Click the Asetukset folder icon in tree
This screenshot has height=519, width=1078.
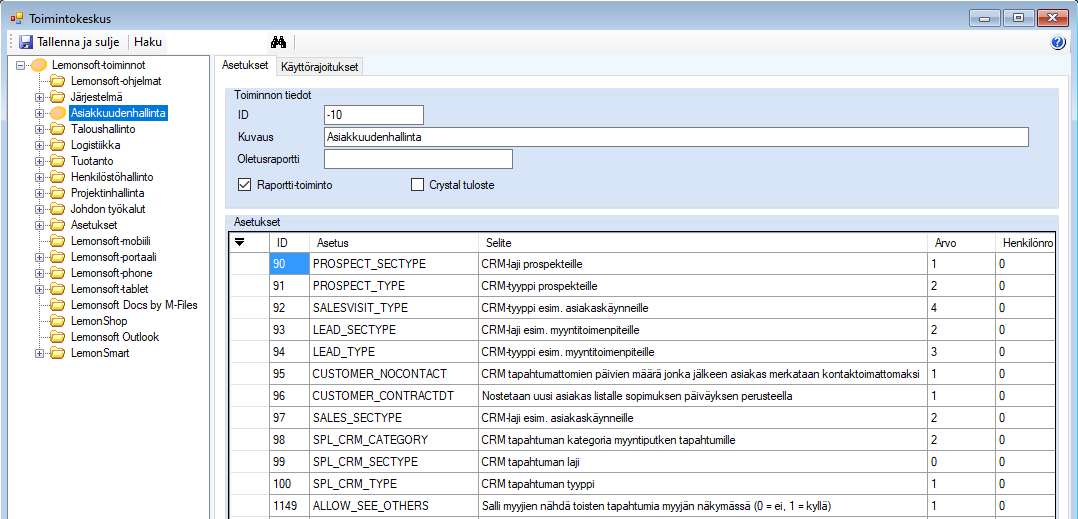pyautogui.click(x=58, y=225)
